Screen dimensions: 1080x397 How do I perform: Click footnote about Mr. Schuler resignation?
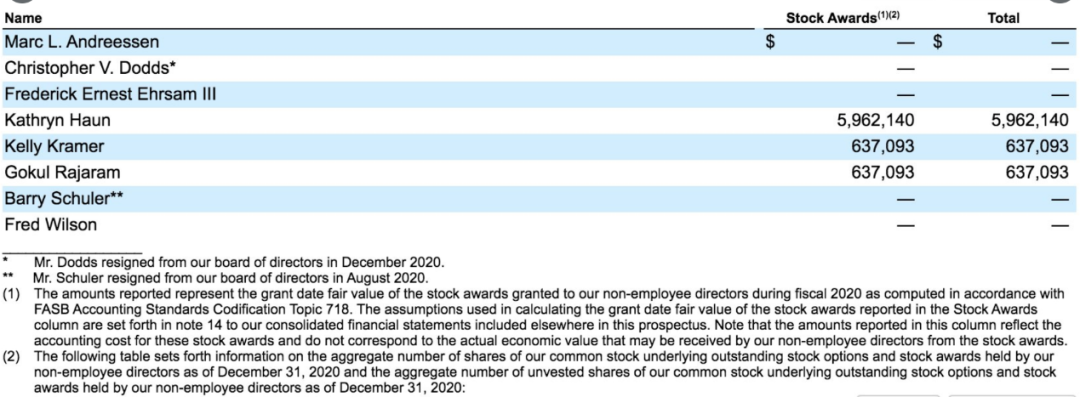[230, 278]
